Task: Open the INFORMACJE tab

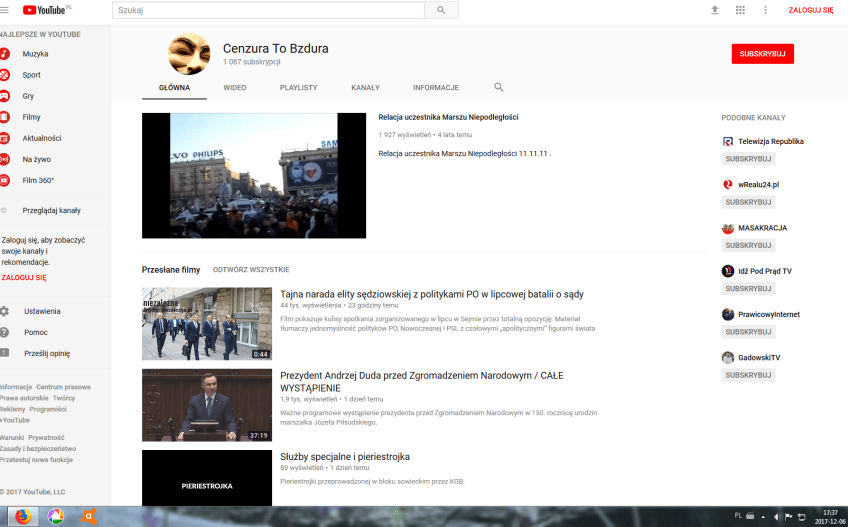Action: coord(435,88)
